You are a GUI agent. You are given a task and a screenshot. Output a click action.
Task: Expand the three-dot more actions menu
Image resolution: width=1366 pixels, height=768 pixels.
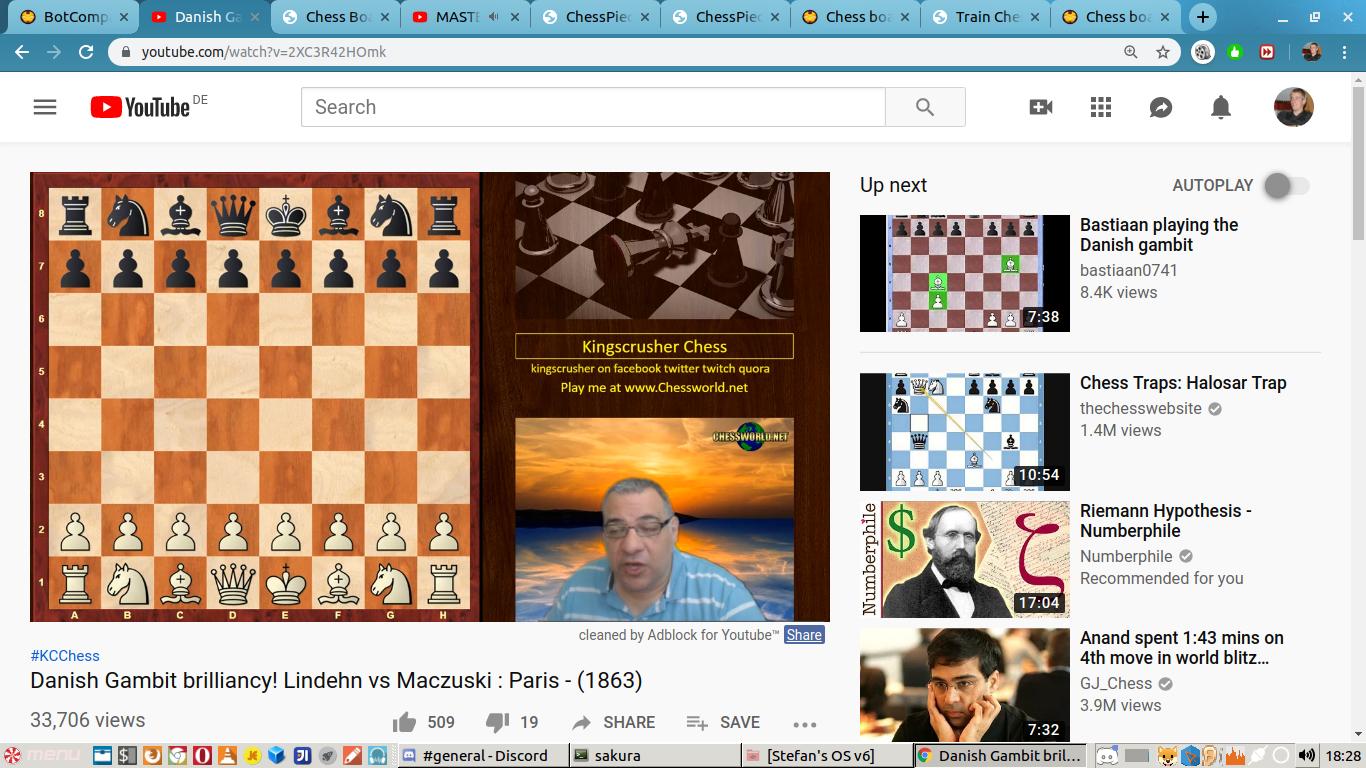click(x=805, y=723)
